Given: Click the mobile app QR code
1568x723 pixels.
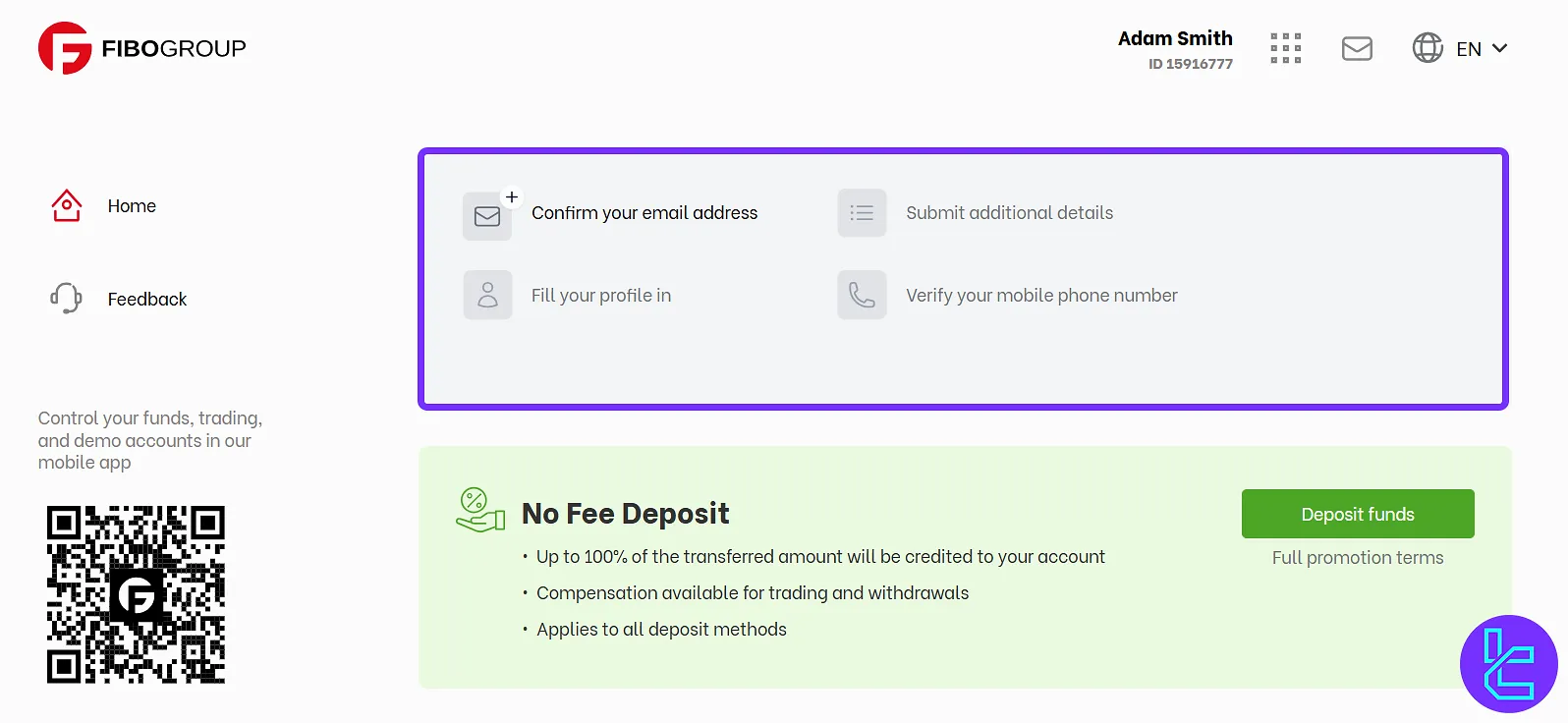Looking at the screenshot, I should [136, 594].
